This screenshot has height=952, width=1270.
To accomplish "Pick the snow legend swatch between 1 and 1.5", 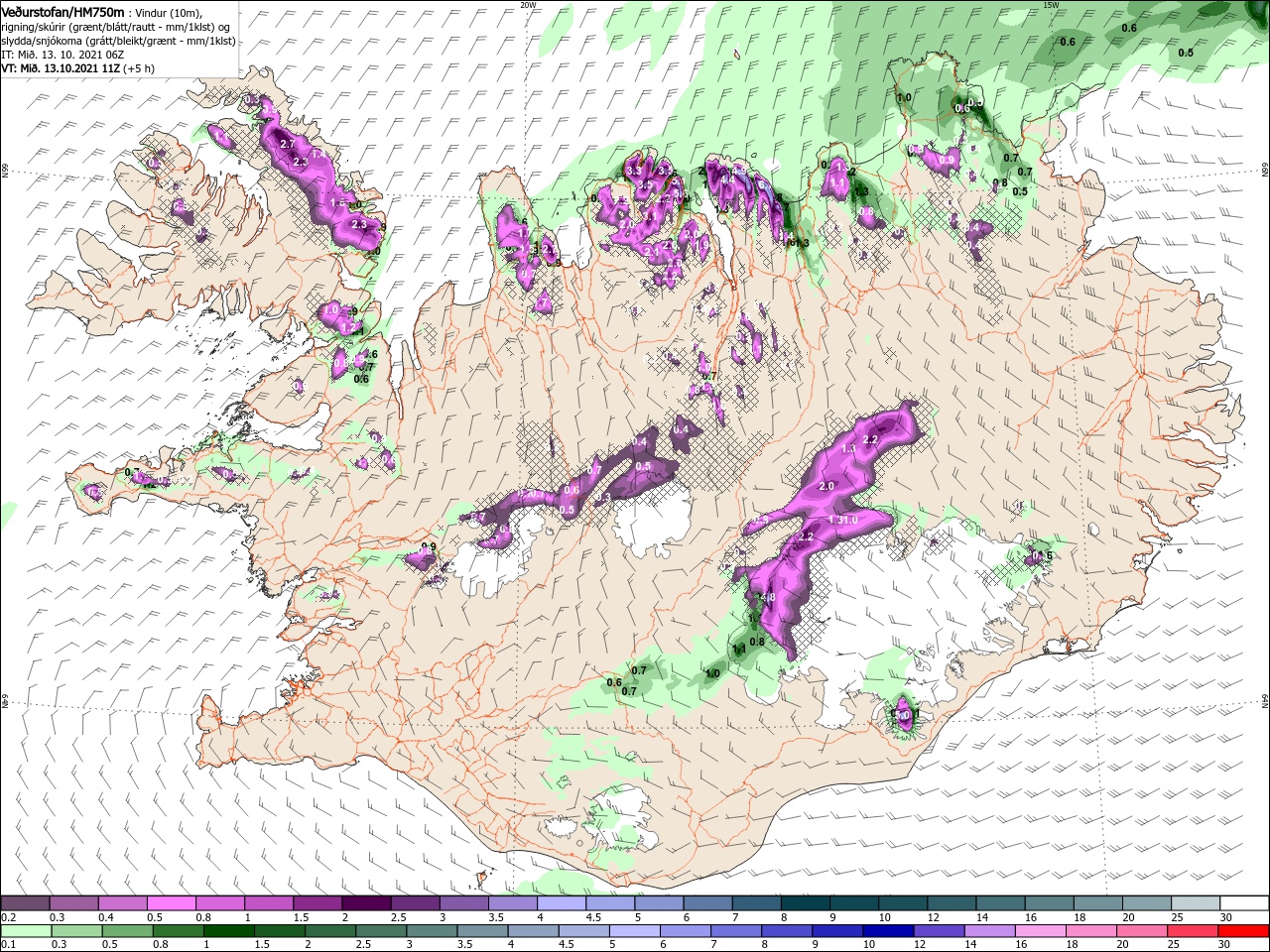I will pyautogui.click(x=269, y=903).
